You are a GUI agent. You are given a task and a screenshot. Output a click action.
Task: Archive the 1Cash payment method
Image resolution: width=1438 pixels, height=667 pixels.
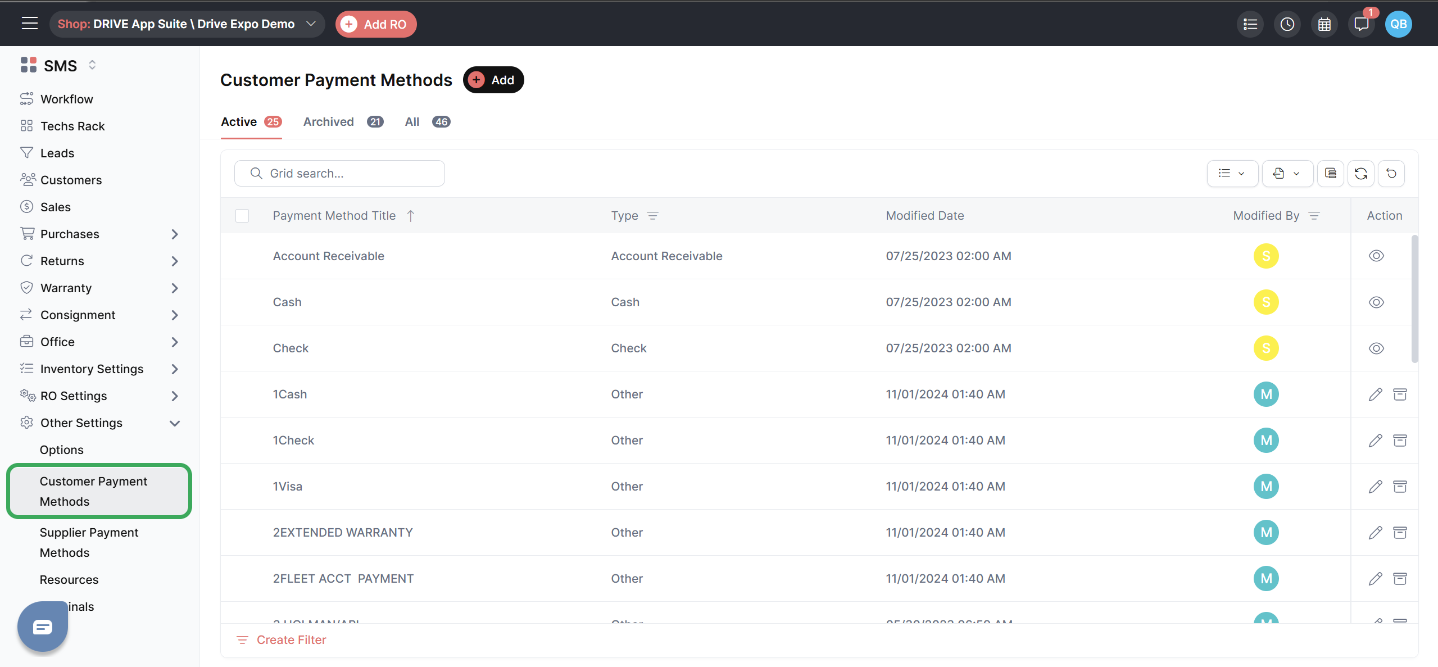(x=1400, y=394)
